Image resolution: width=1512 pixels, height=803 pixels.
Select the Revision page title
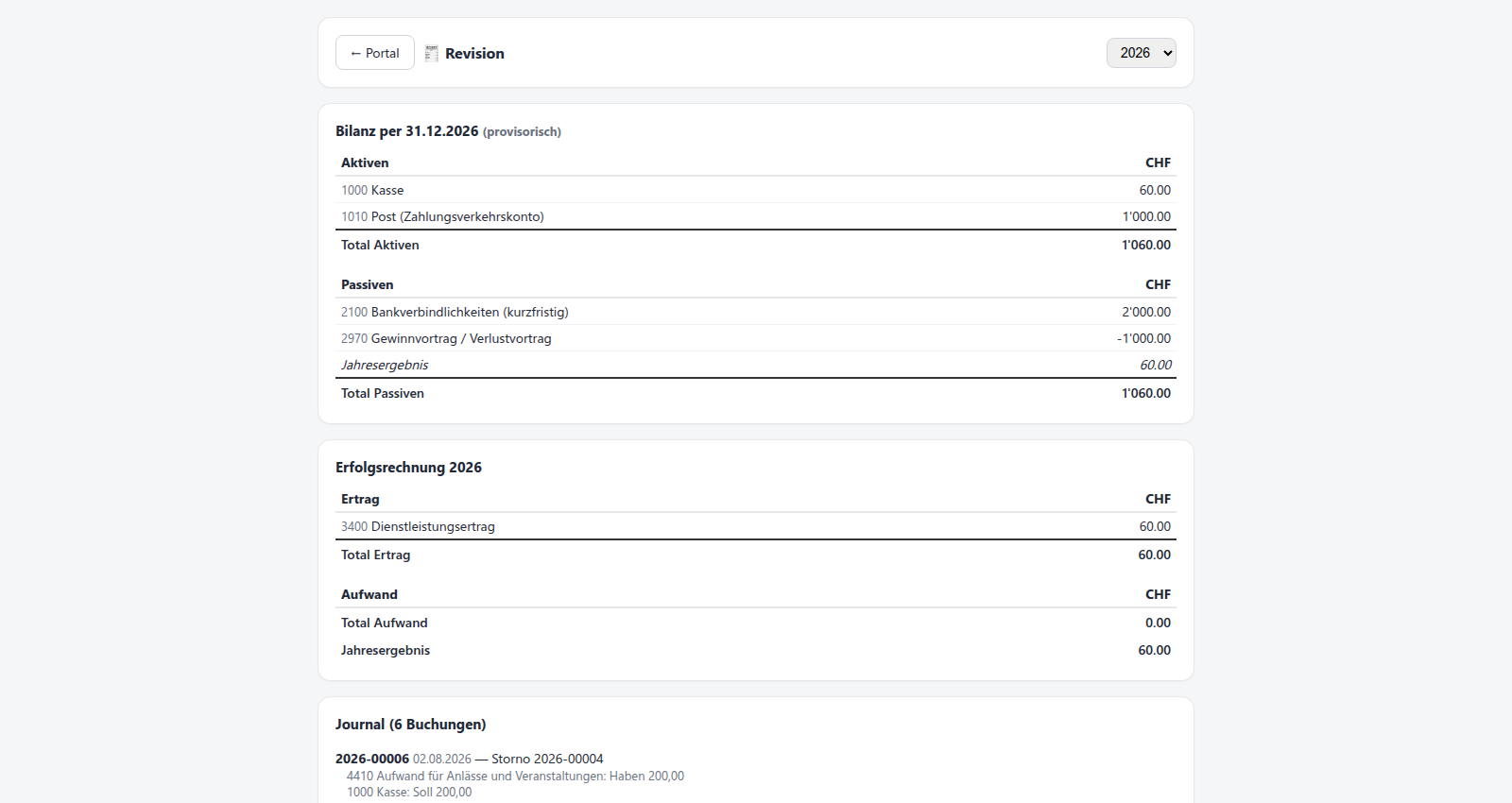(x=474, y=54)
